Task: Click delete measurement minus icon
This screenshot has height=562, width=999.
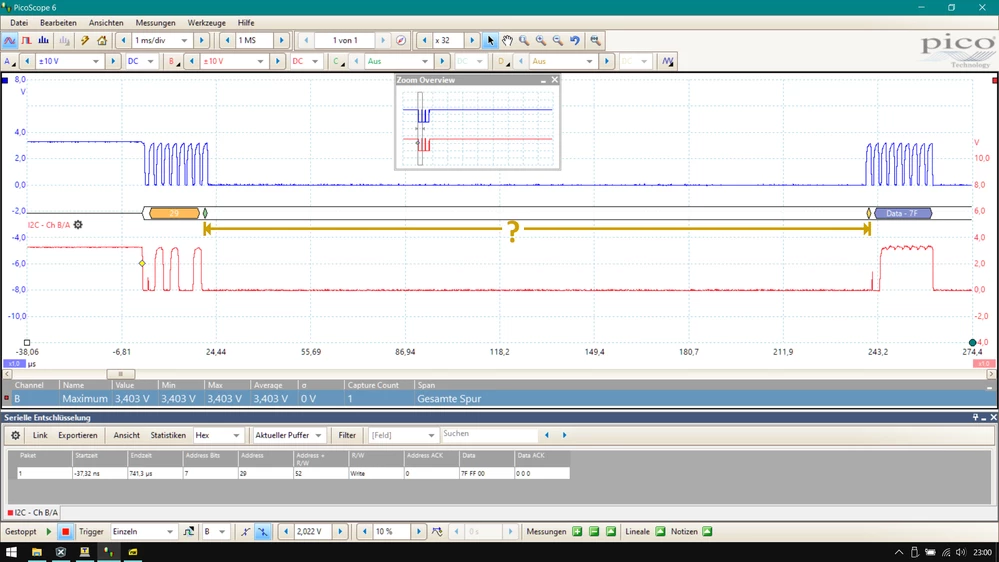Action: 594,531
